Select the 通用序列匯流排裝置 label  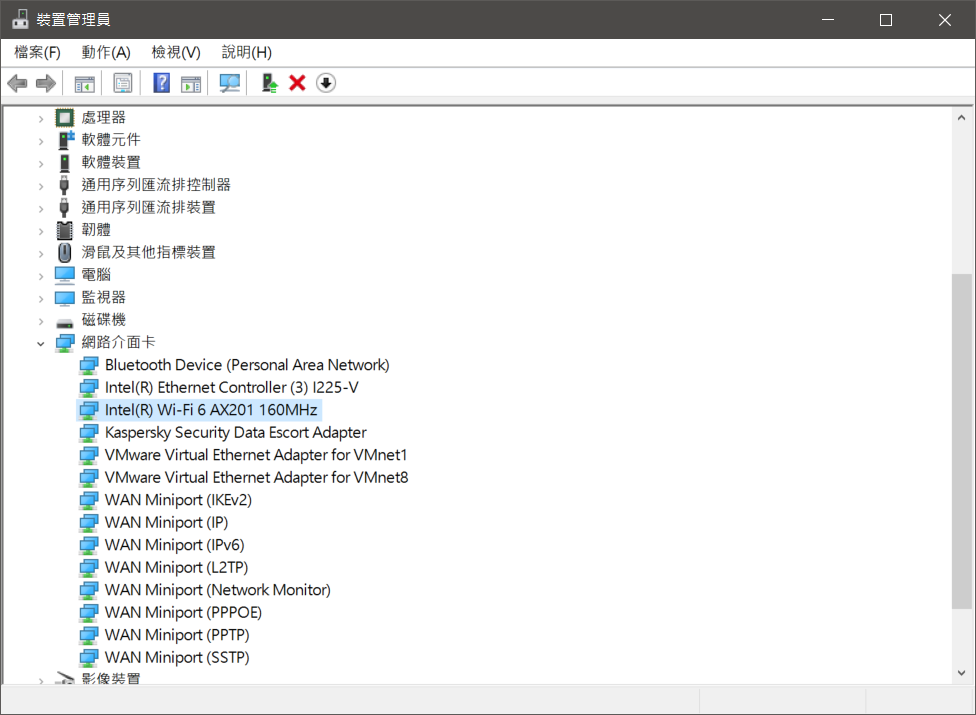pos(148,207)
